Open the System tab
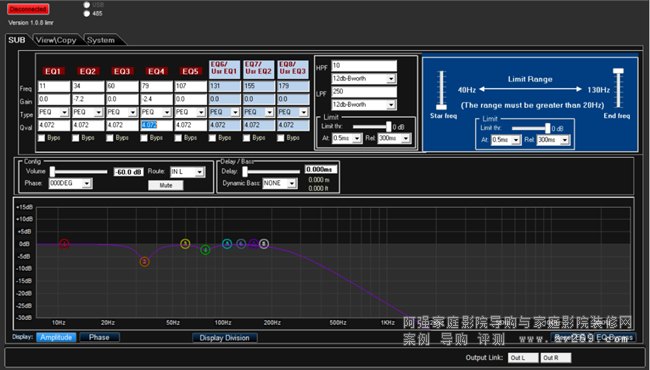 point(101,40)
